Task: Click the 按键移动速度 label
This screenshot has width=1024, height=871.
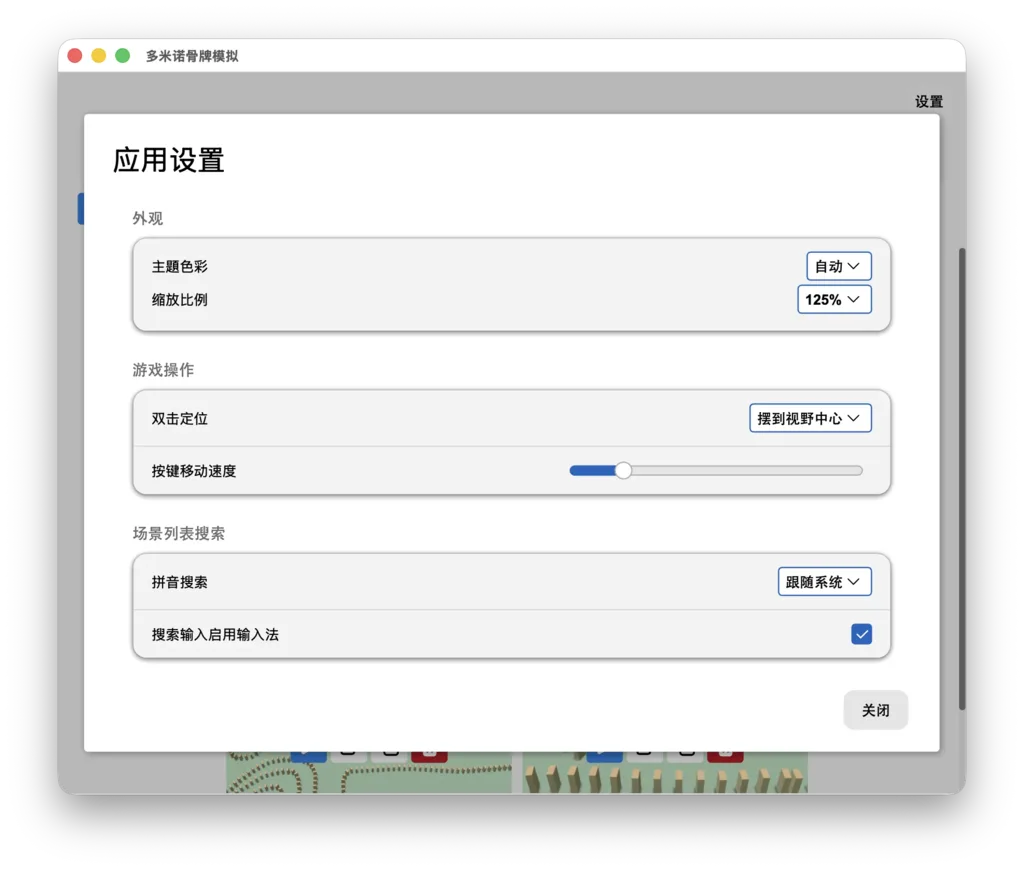Action: (194, 471)
